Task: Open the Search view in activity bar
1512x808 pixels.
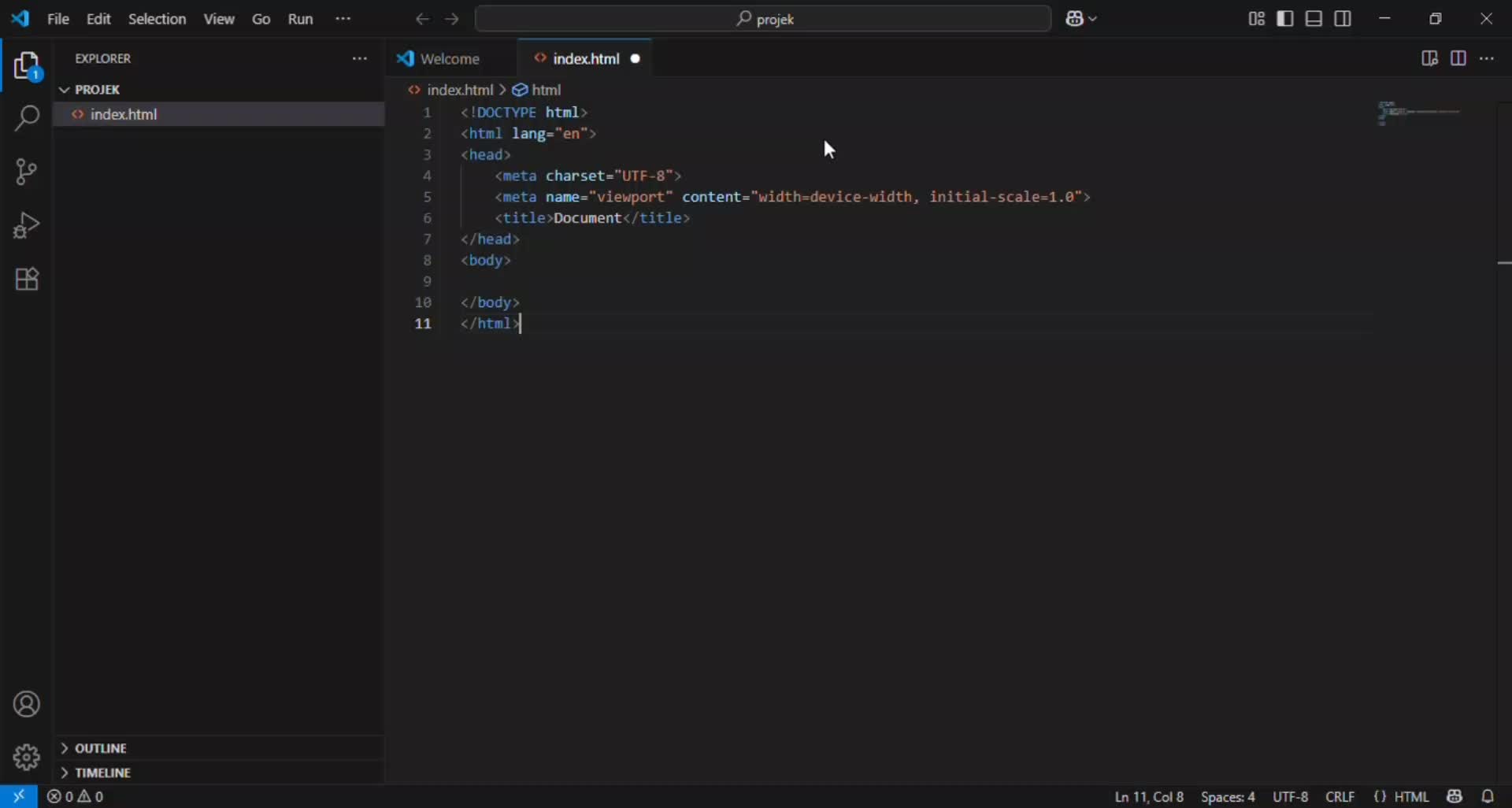Action: (x=27, y=119)
